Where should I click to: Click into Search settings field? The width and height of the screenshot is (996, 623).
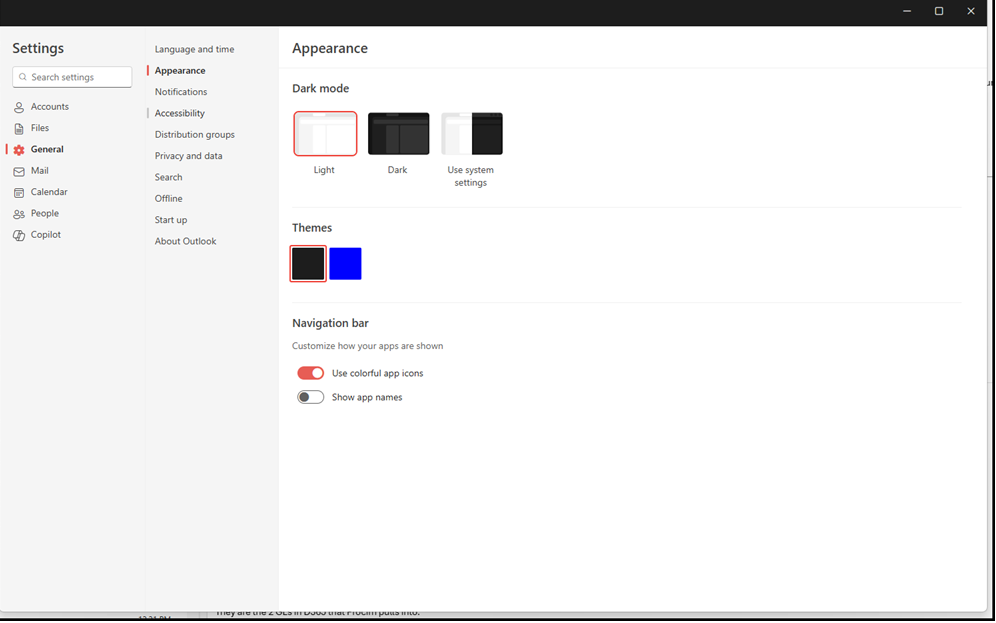72,77
